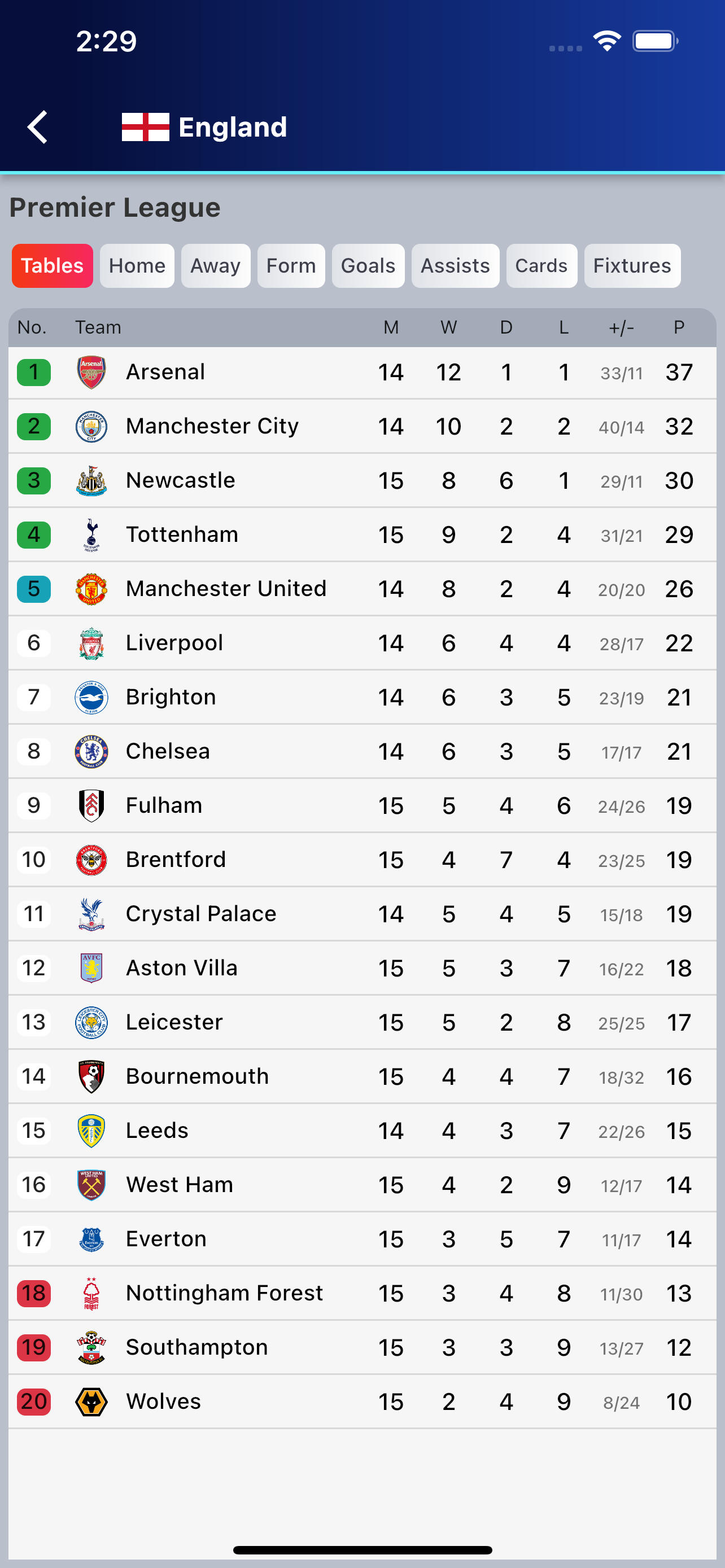Open the Cards tab
This screenshot has width=725, height=1568.
(541, 266)
